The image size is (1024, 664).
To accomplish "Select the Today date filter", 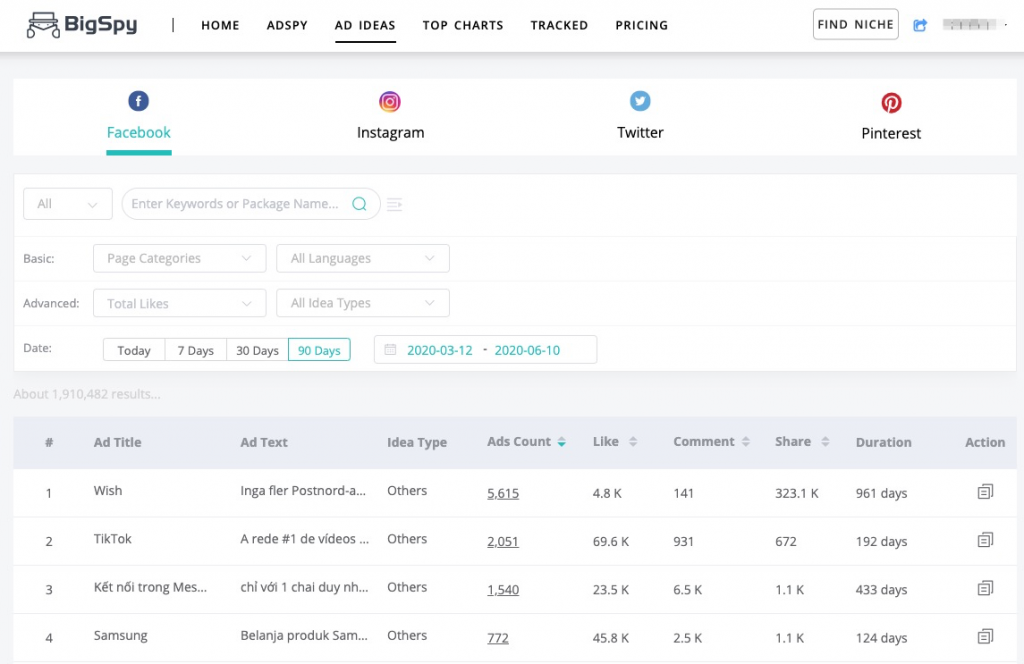I will [x=134, y=350].
